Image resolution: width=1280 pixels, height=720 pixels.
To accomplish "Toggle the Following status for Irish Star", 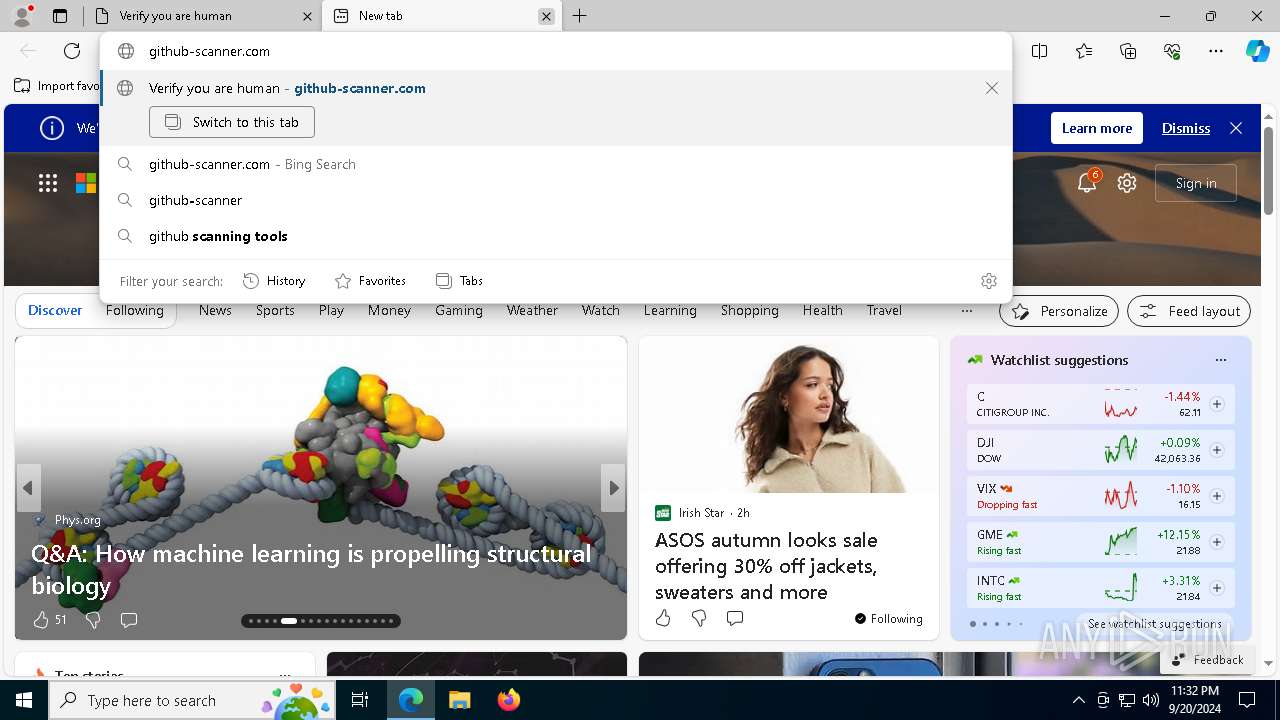I will 888,619.
